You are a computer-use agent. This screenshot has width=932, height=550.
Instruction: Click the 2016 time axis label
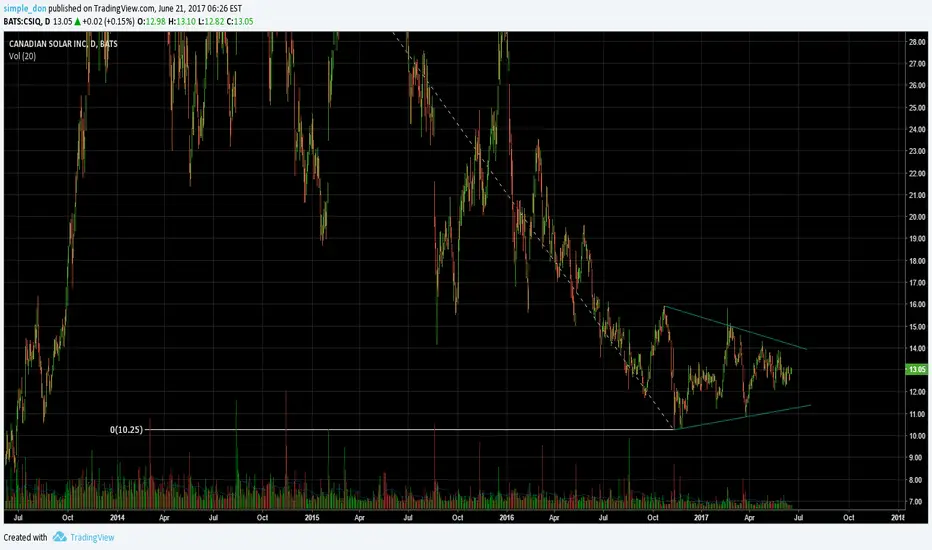(506, 517)
